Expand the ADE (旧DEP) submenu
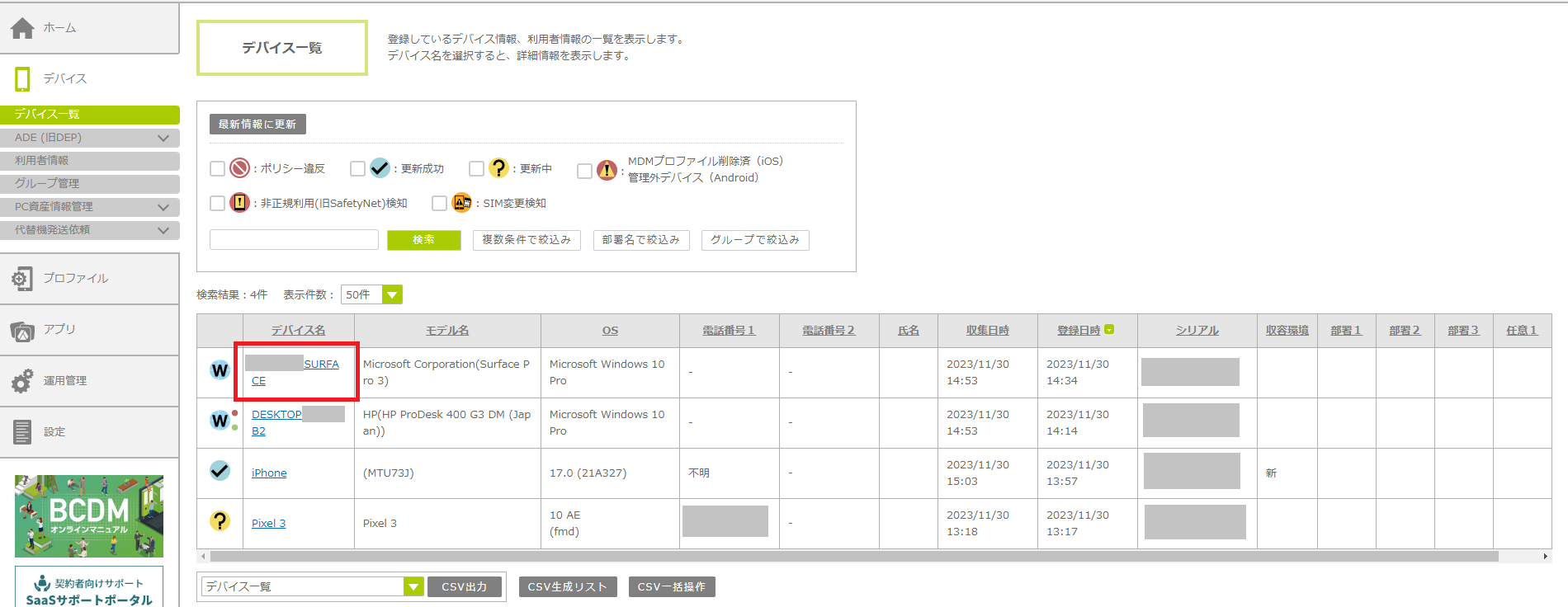The height and width of the screenshot is (607, 1568). point(163,138)
